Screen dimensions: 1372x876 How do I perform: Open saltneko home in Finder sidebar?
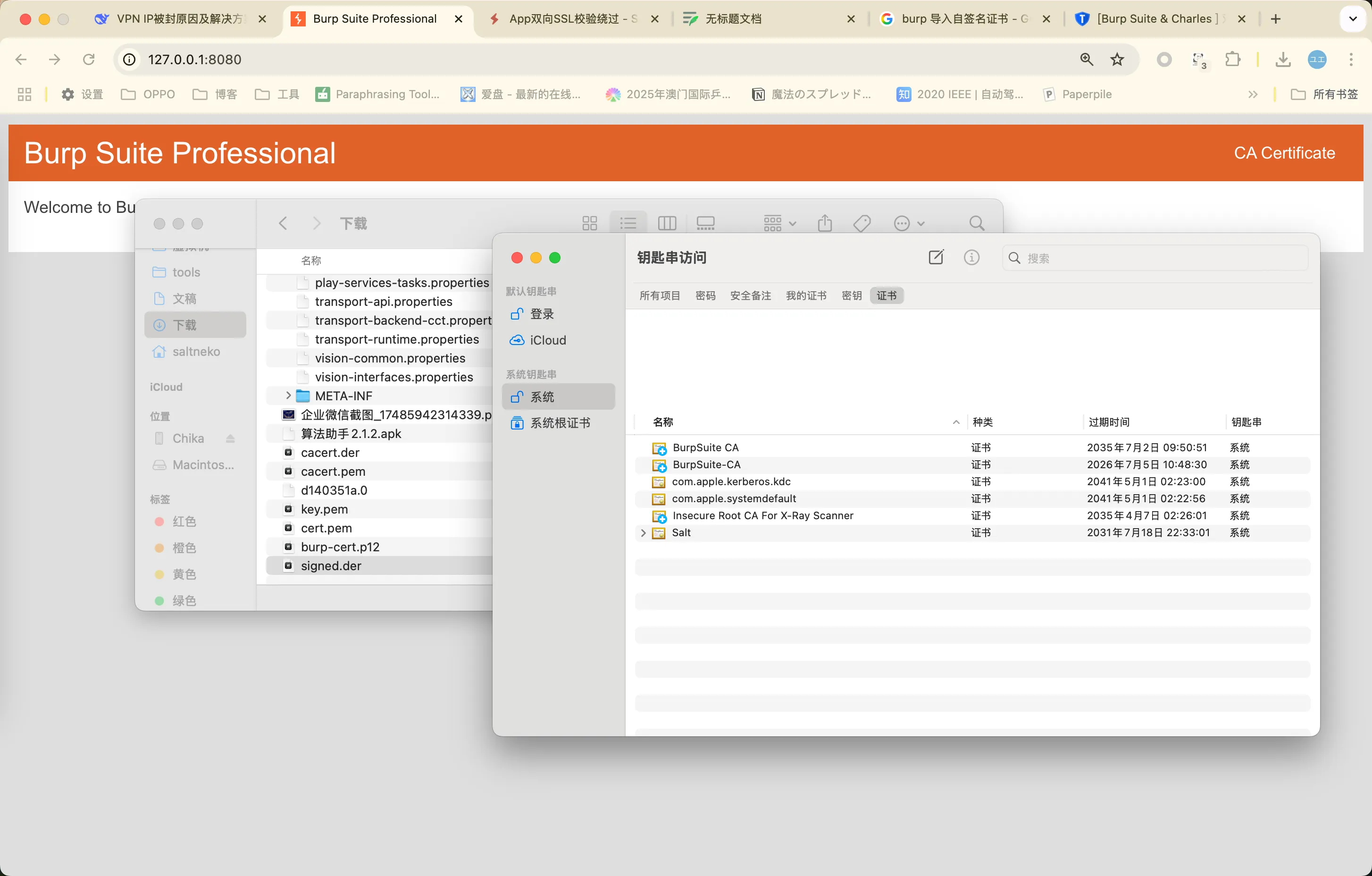click(x=195, y=351)
